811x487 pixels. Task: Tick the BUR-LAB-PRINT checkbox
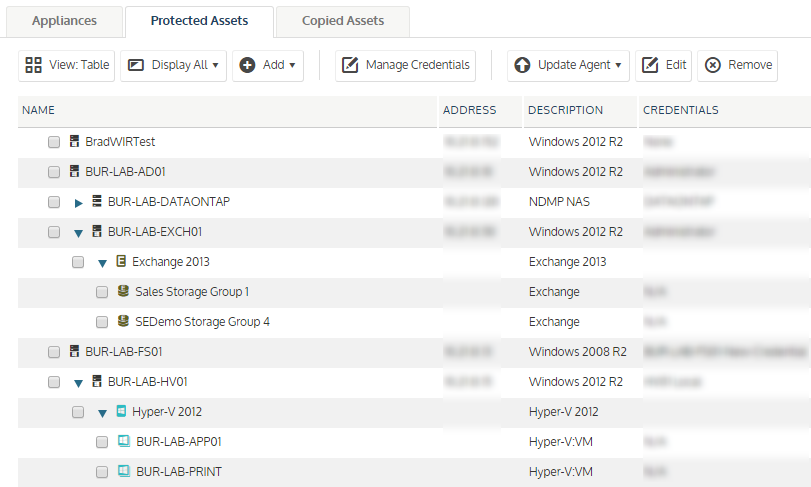tap(102, 472)
